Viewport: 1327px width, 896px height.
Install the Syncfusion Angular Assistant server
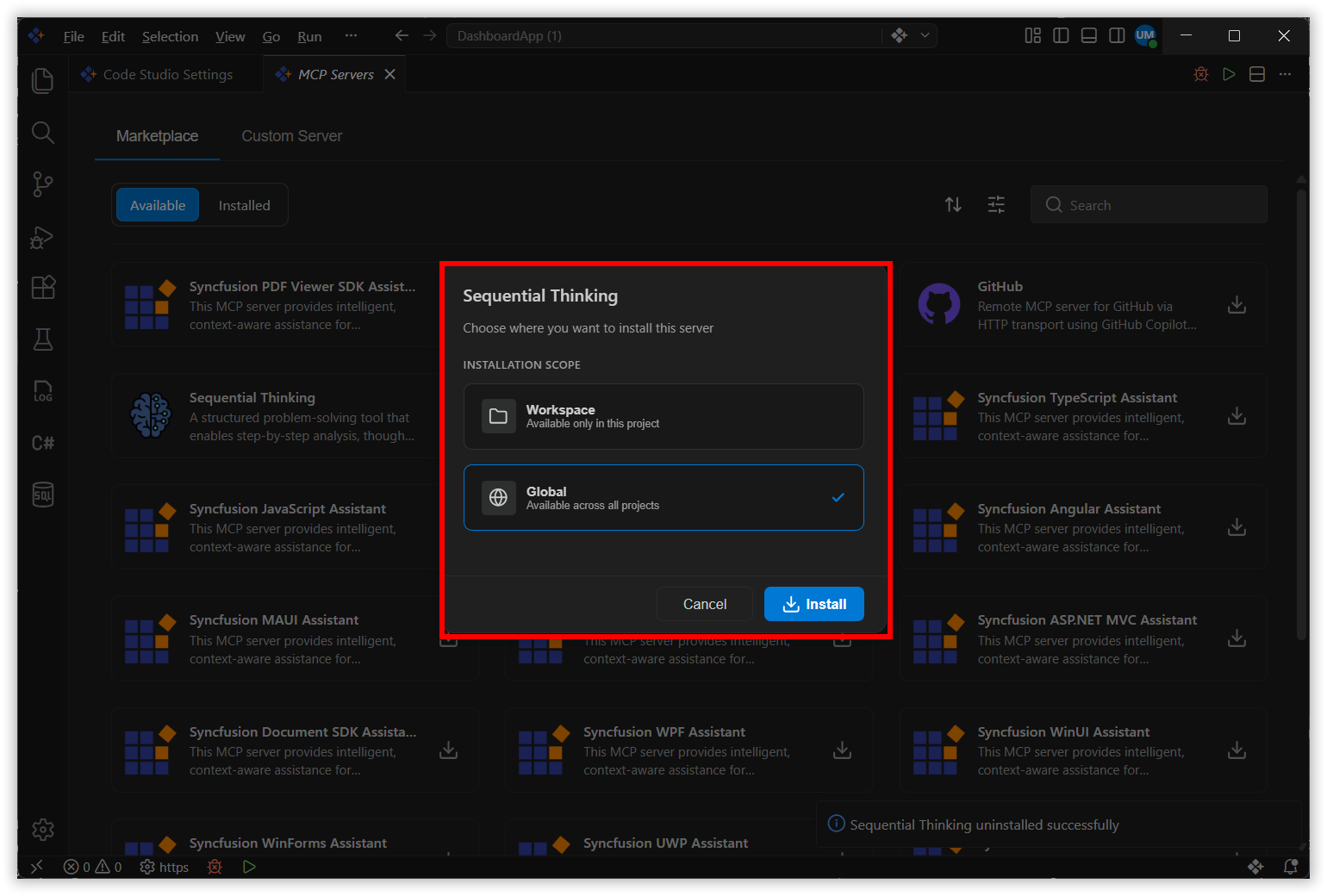pyautogui.click(x=1237, y=527)
